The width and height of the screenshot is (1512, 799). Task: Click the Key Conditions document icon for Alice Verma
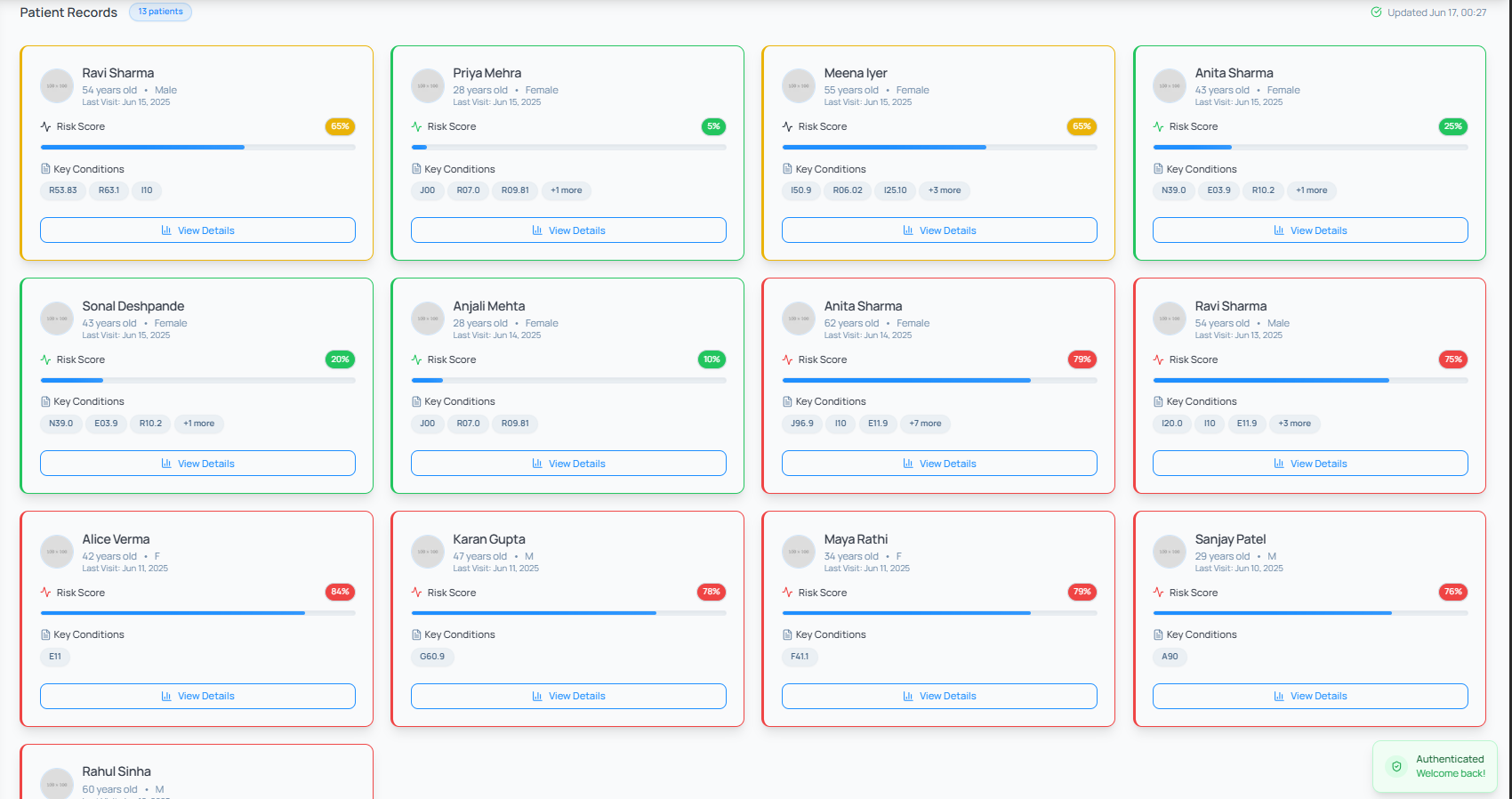[45, 634]
